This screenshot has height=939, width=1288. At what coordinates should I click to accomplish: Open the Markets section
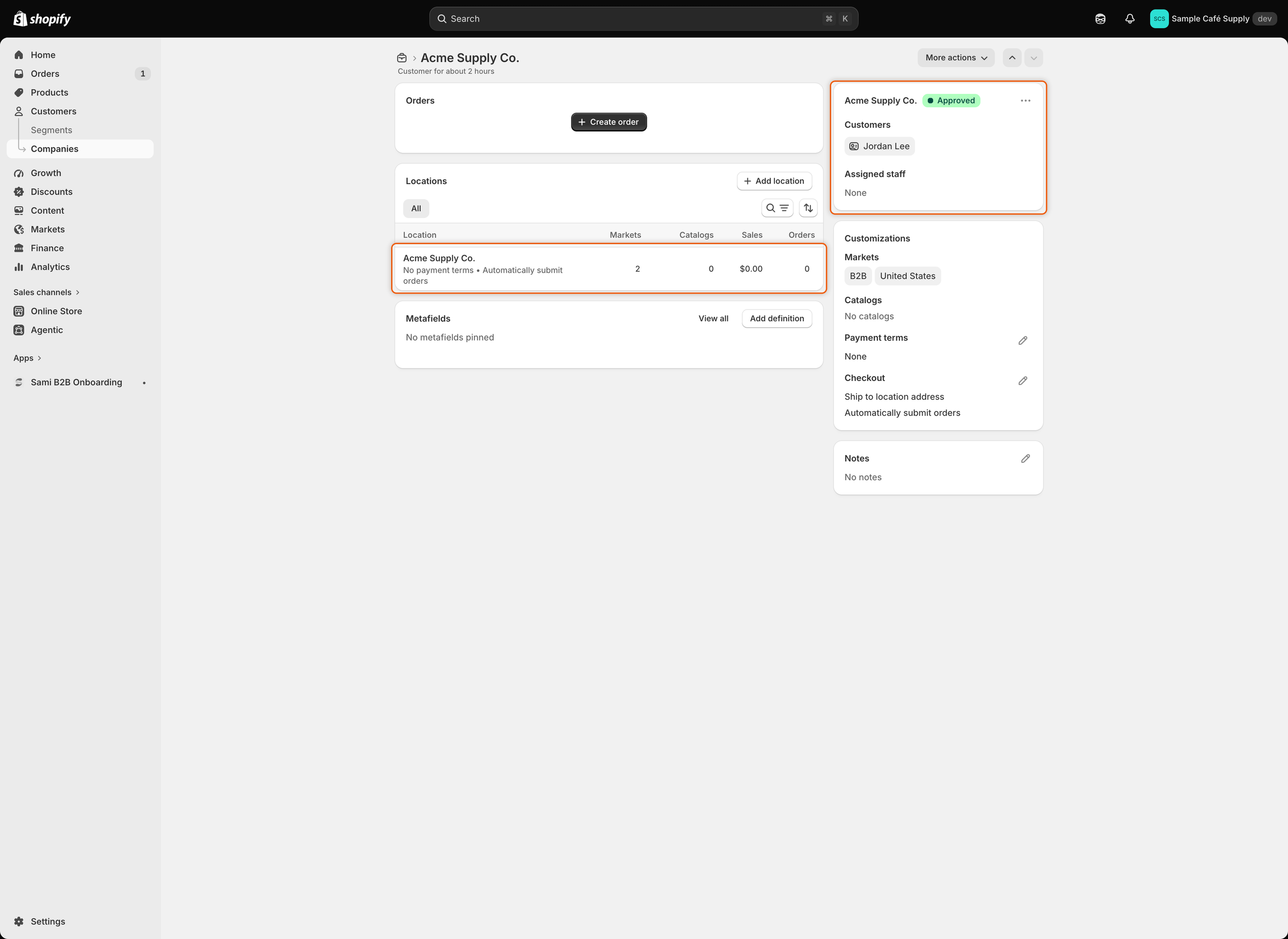[x=80, y=230]
